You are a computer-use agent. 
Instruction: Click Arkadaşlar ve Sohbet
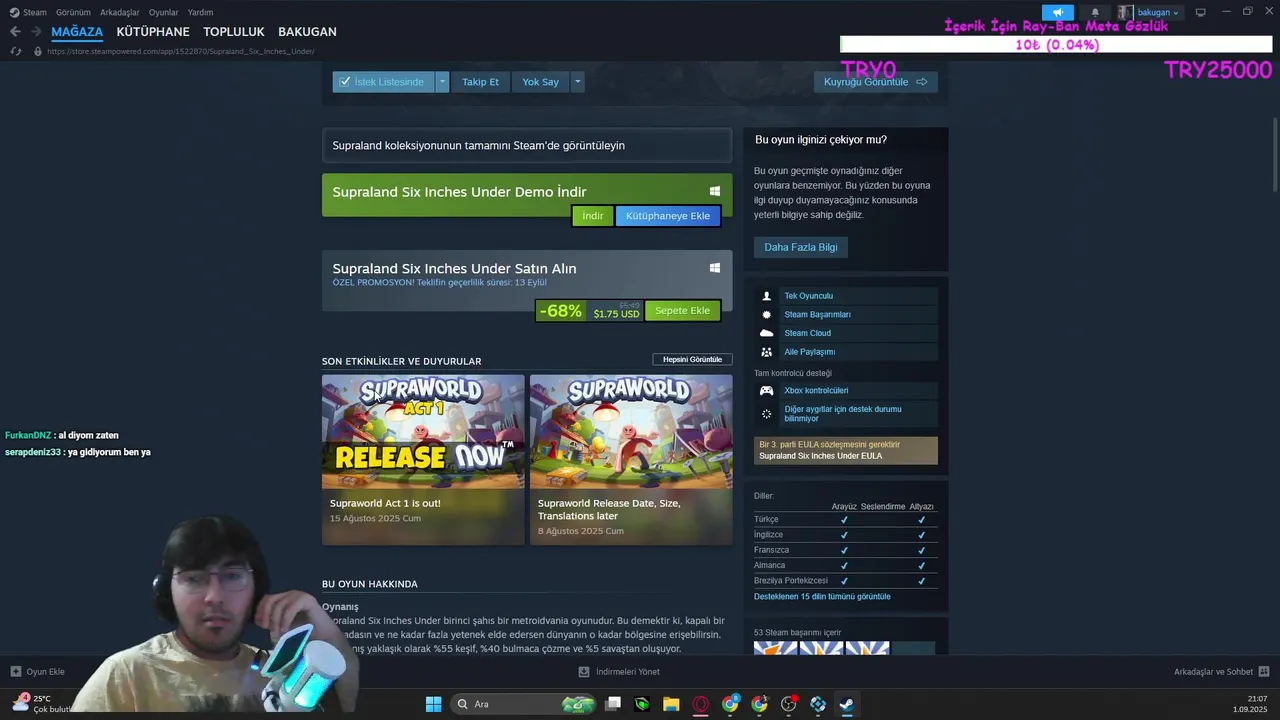(1213, 672)
